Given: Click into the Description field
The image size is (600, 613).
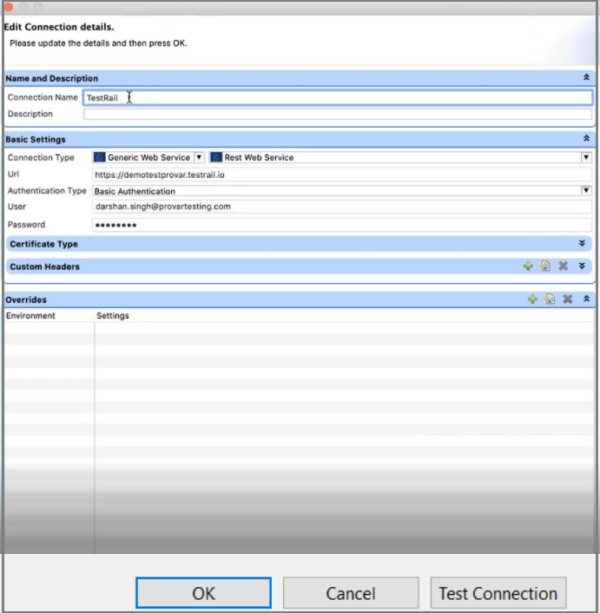Looking at the screenshot, I should (x=338, y=114).
